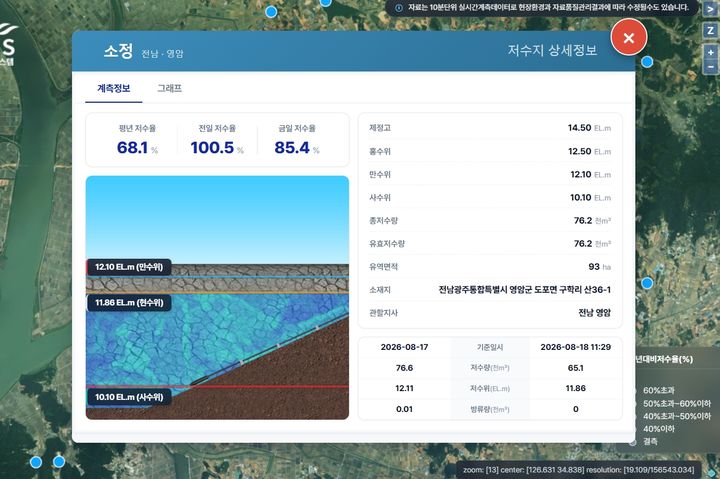This screenshot has width=720, height=479.
Task: Click the 12.10 EL.m (만수위) diagram label
Action: tap(129, 267)
